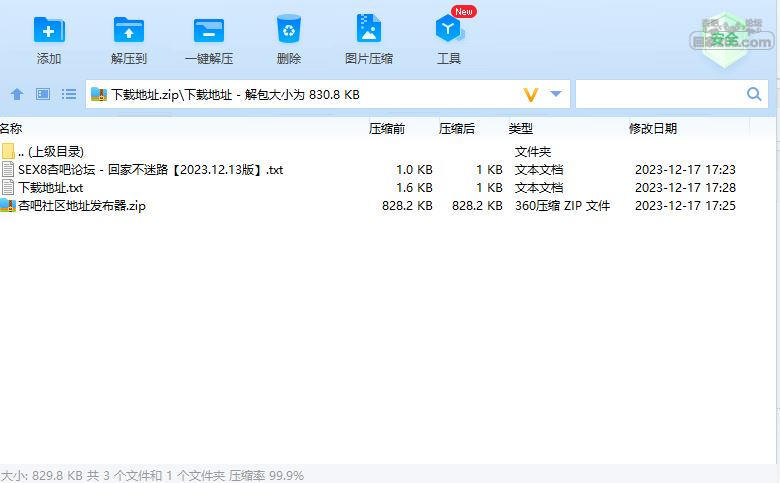The width and height of the screenshot is (780, 483).
Task: Focus the search input field
Action: click(672, 94)
